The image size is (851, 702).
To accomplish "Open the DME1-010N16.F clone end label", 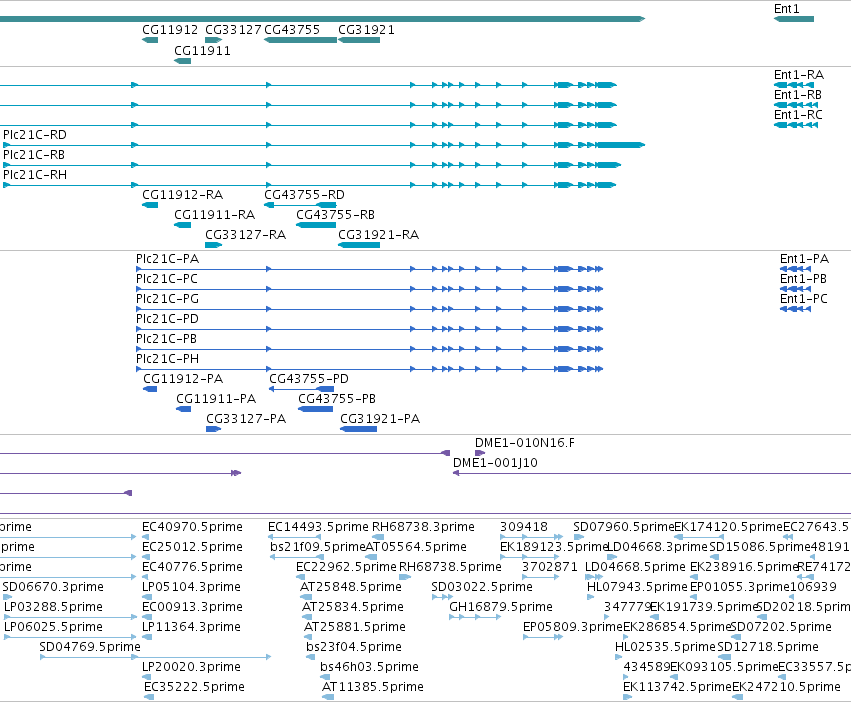I will pyautogui.click(x=525, y=443).
